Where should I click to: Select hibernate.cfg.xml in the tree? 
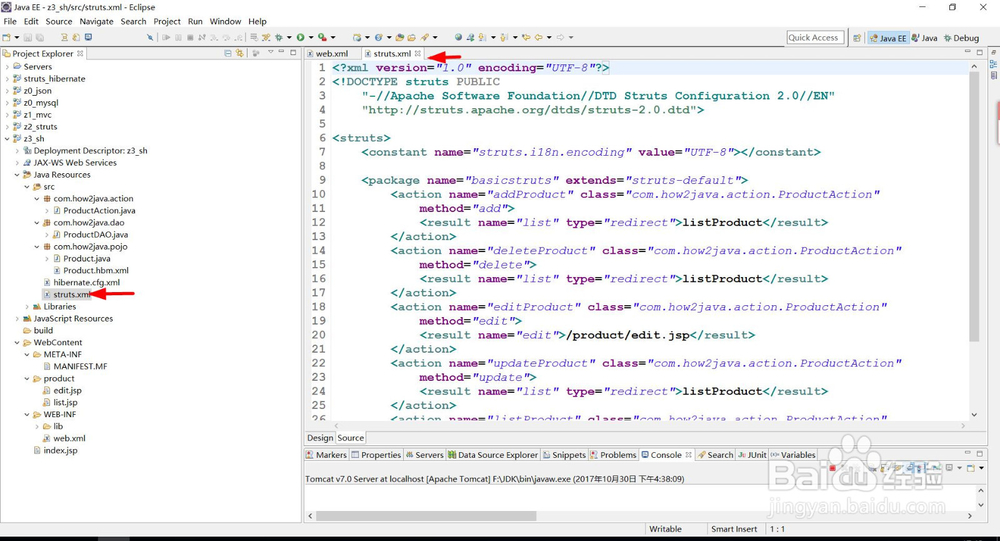(x=86, y=283)
